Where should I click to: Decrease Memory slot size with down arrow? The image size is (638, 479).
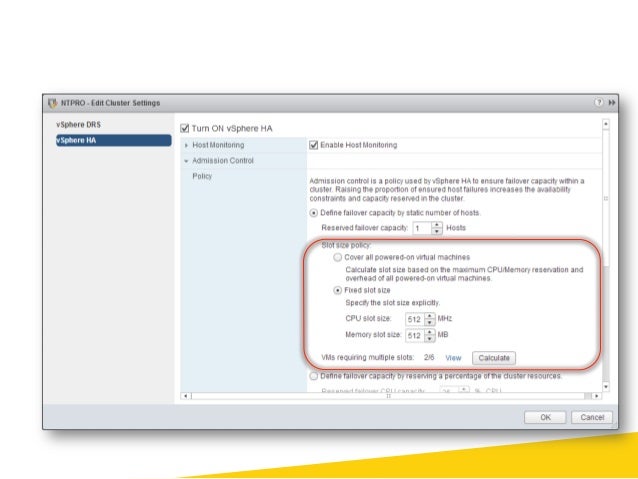point(430,339)
